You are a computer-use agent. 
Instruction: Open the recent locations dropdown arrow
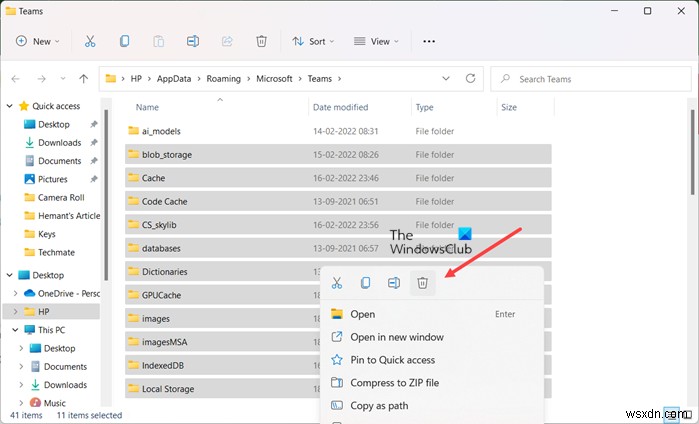[x=63, y=79]
